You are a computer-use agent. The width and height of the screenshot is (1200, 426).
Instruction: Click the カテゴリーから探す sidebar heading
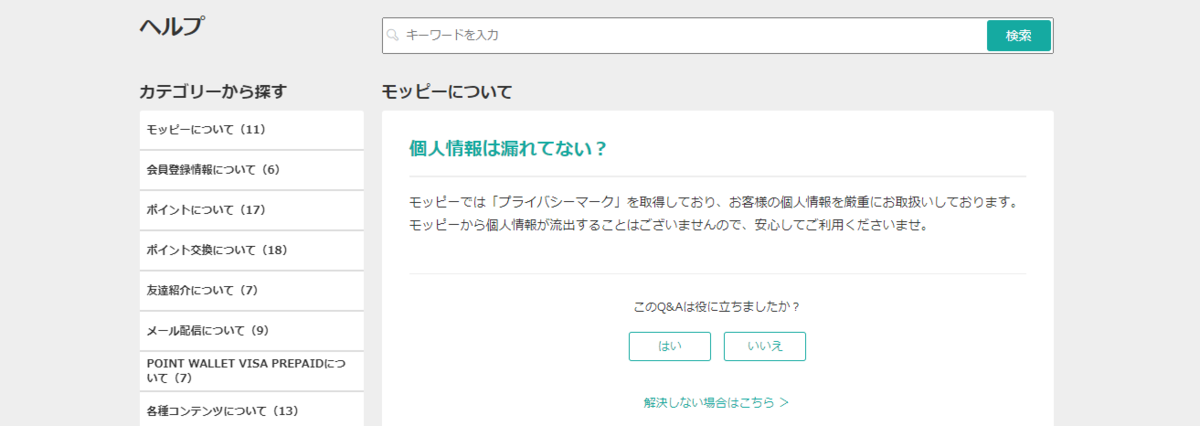tap(213, 92)
